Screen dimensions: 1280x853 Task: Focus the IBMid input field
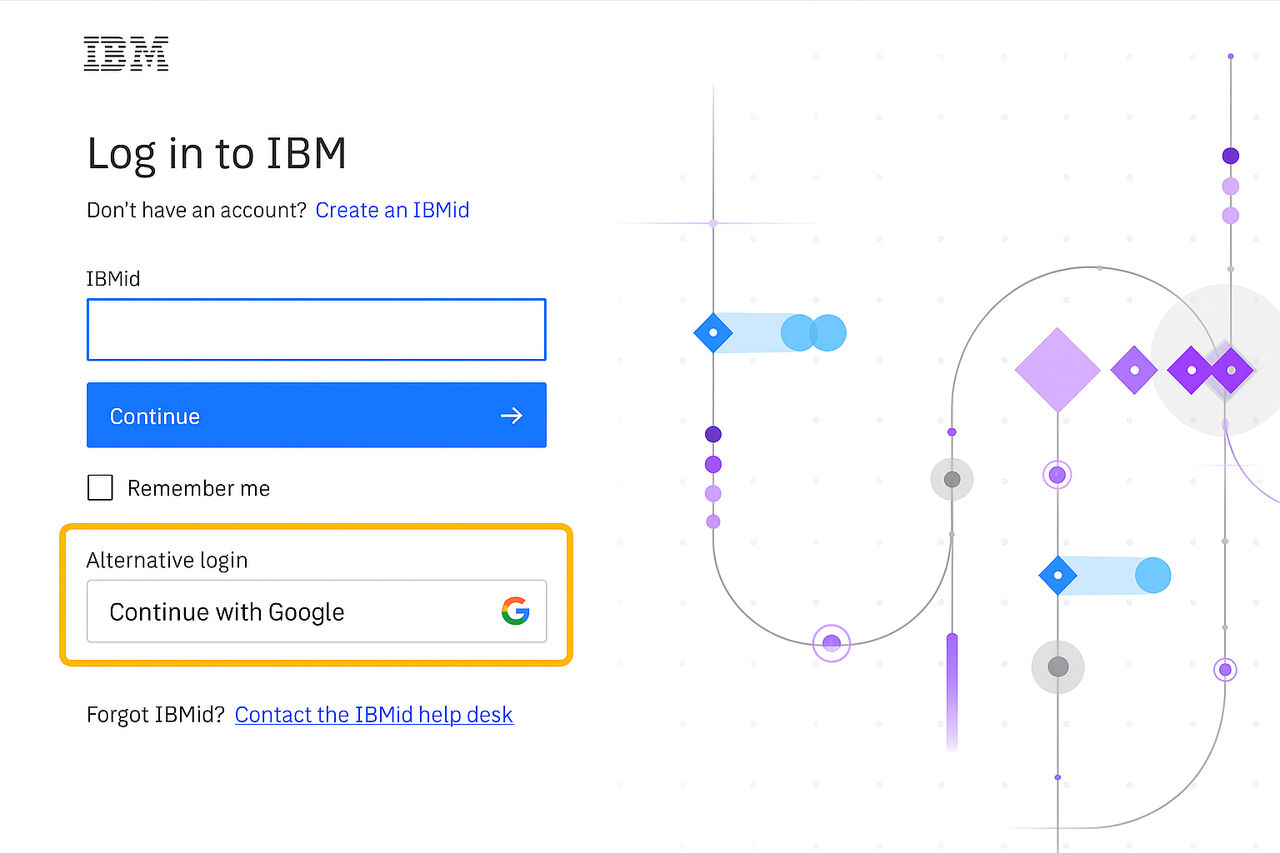(316, 329)
